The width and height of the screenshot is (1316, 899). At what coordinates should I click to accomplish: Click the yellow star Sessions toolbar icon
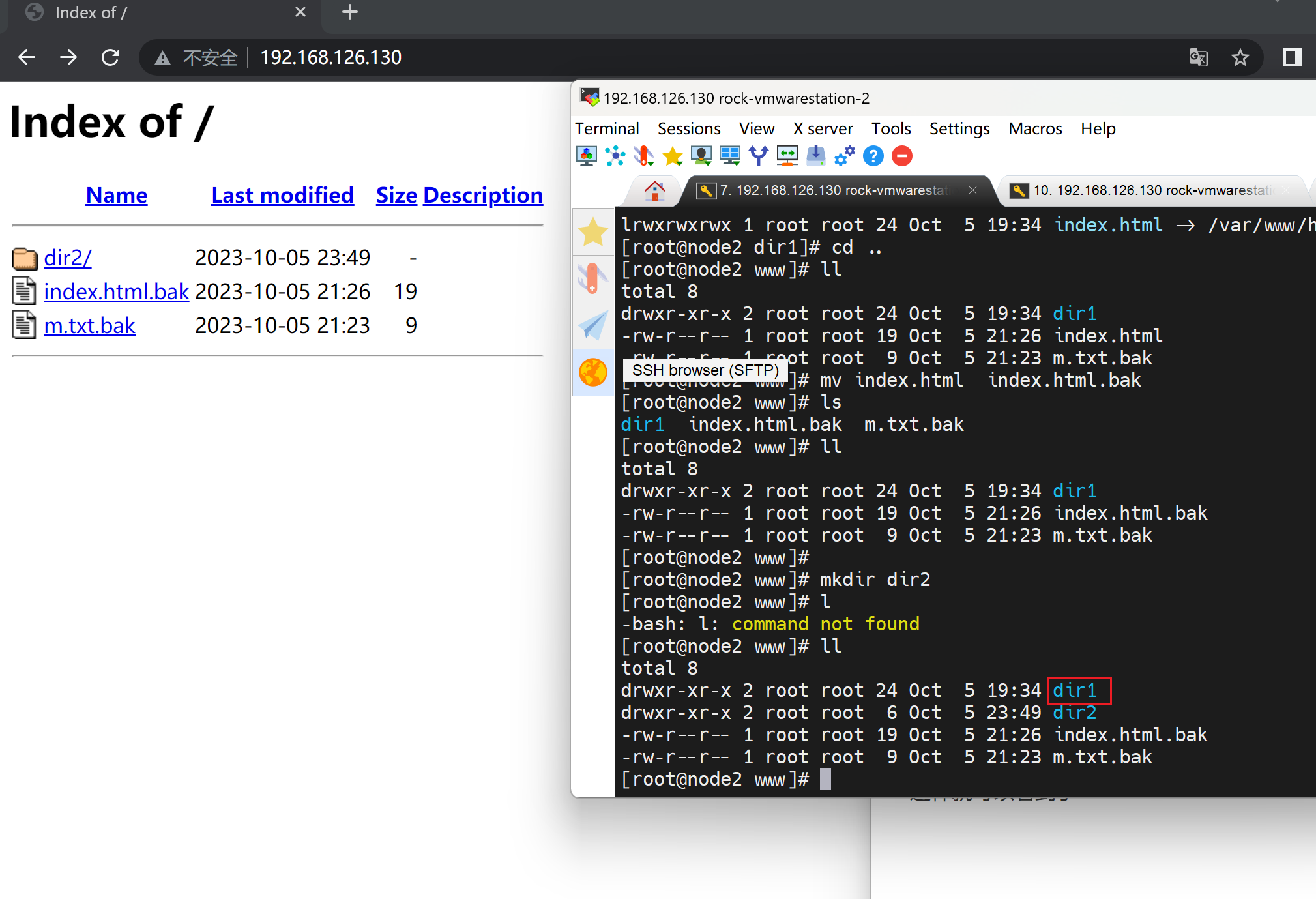coord(672,156)
